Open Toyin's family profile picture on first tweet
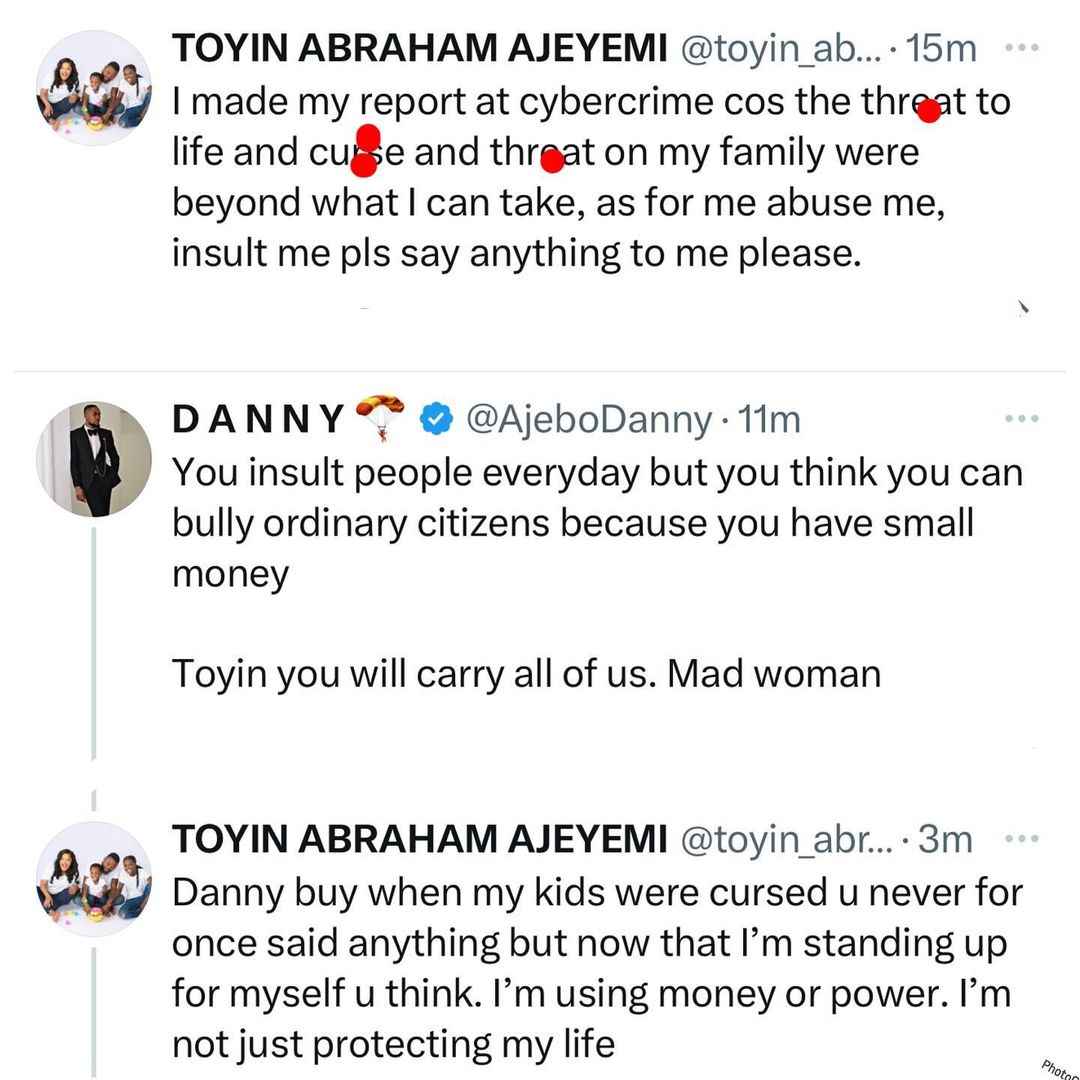The height and width of the screenshot is (1080, 1080). (x=94, y=87)
